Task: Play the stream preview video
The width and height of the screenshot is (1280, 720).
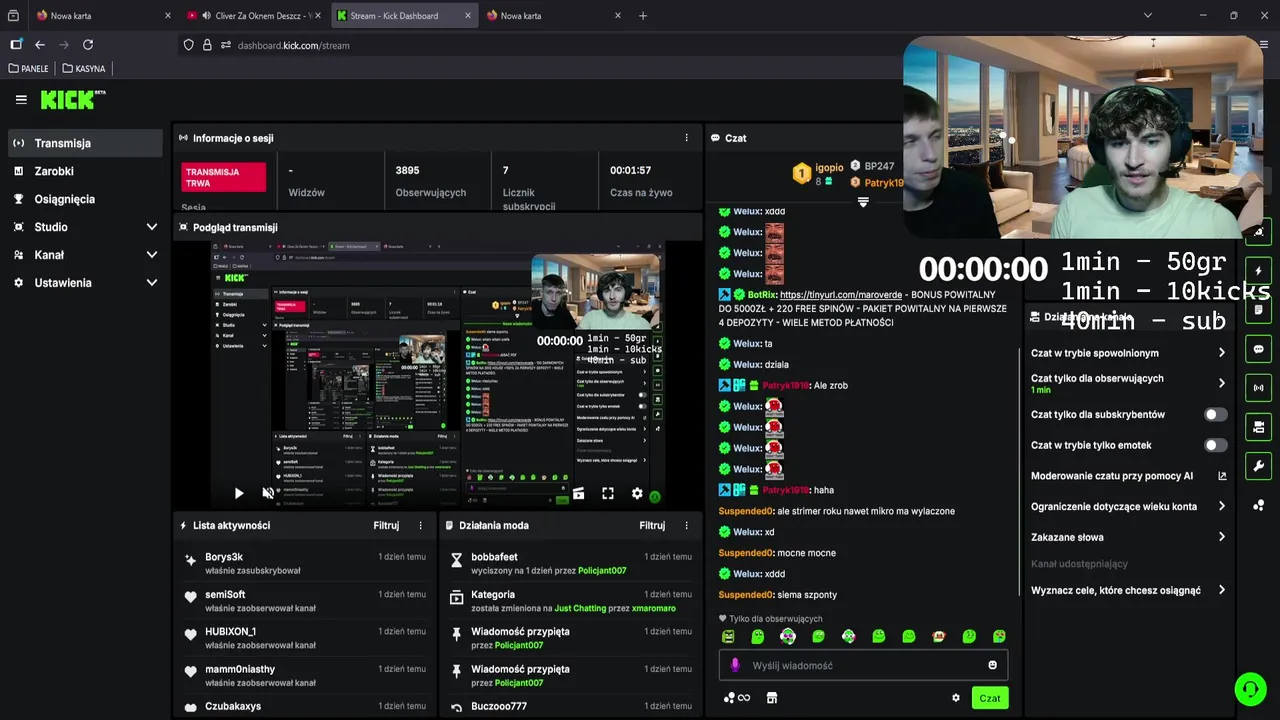Action: (238, 493)
